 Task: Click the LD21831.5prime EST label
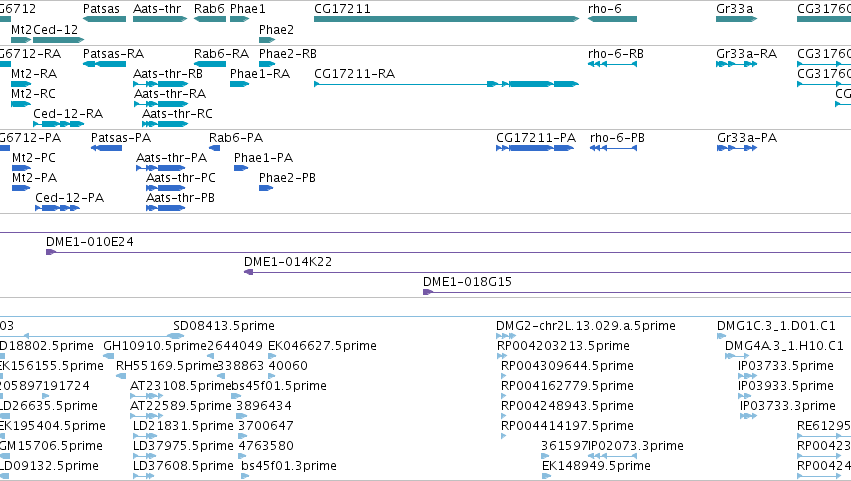[183, 426]
